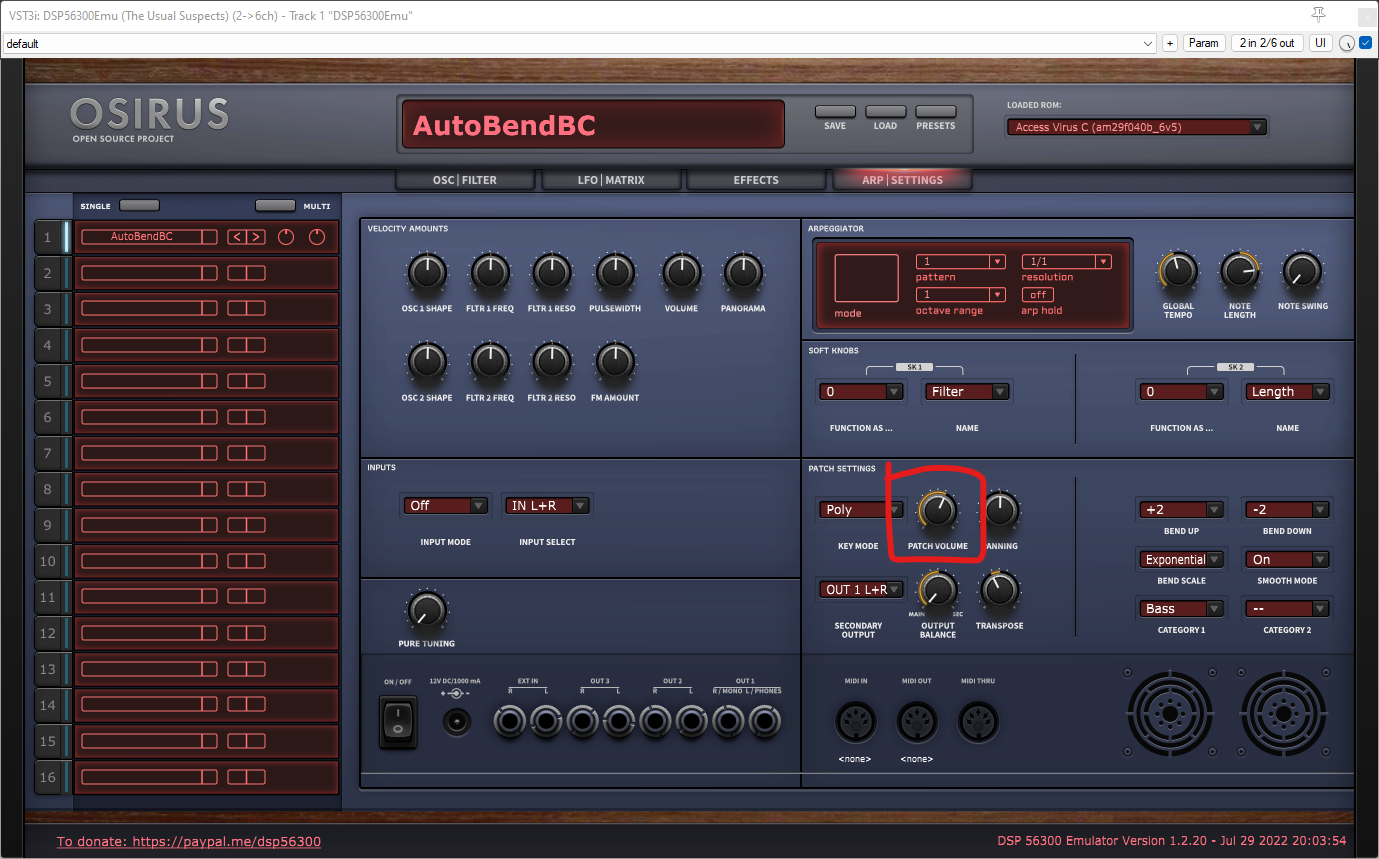The height and width of the screenshot is (859, 1379).
Task: Open the EFFECTS tab
Action: tap(756, 180)
